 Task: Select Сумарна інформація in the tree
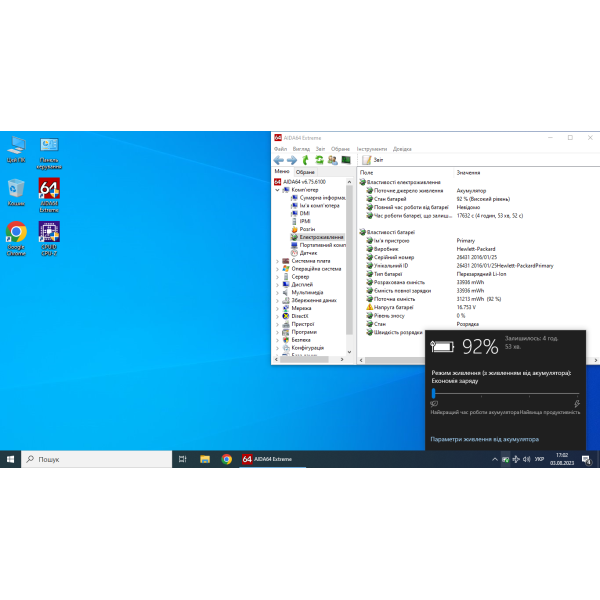[x=318, y=198]
